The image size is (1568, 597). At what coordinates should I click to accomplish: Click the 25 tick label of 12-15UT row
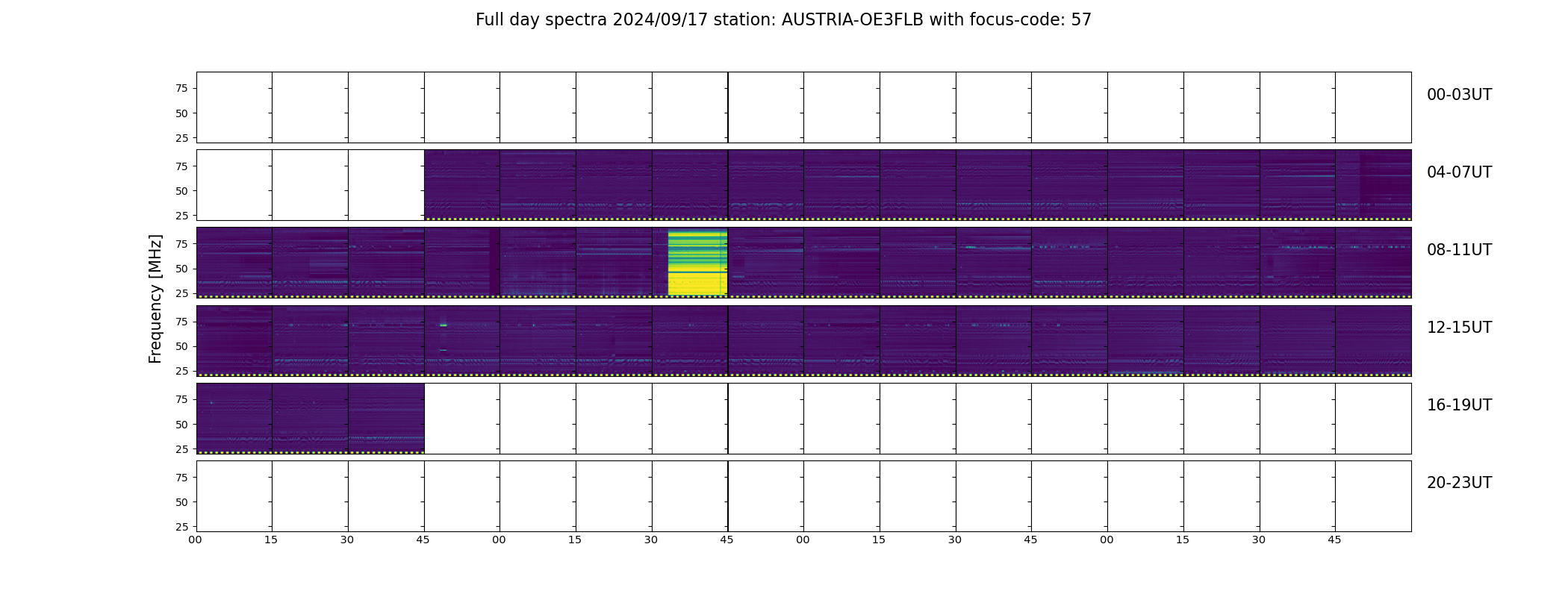coord(181,371)
